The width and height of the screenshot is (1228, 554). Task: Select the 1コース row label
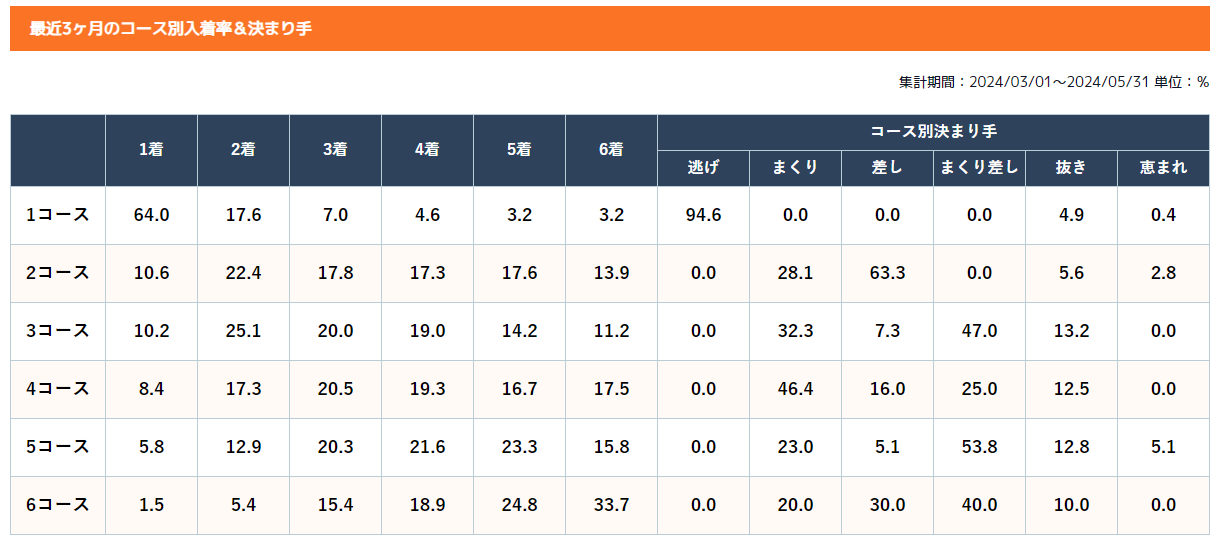(x=58, y=215)
